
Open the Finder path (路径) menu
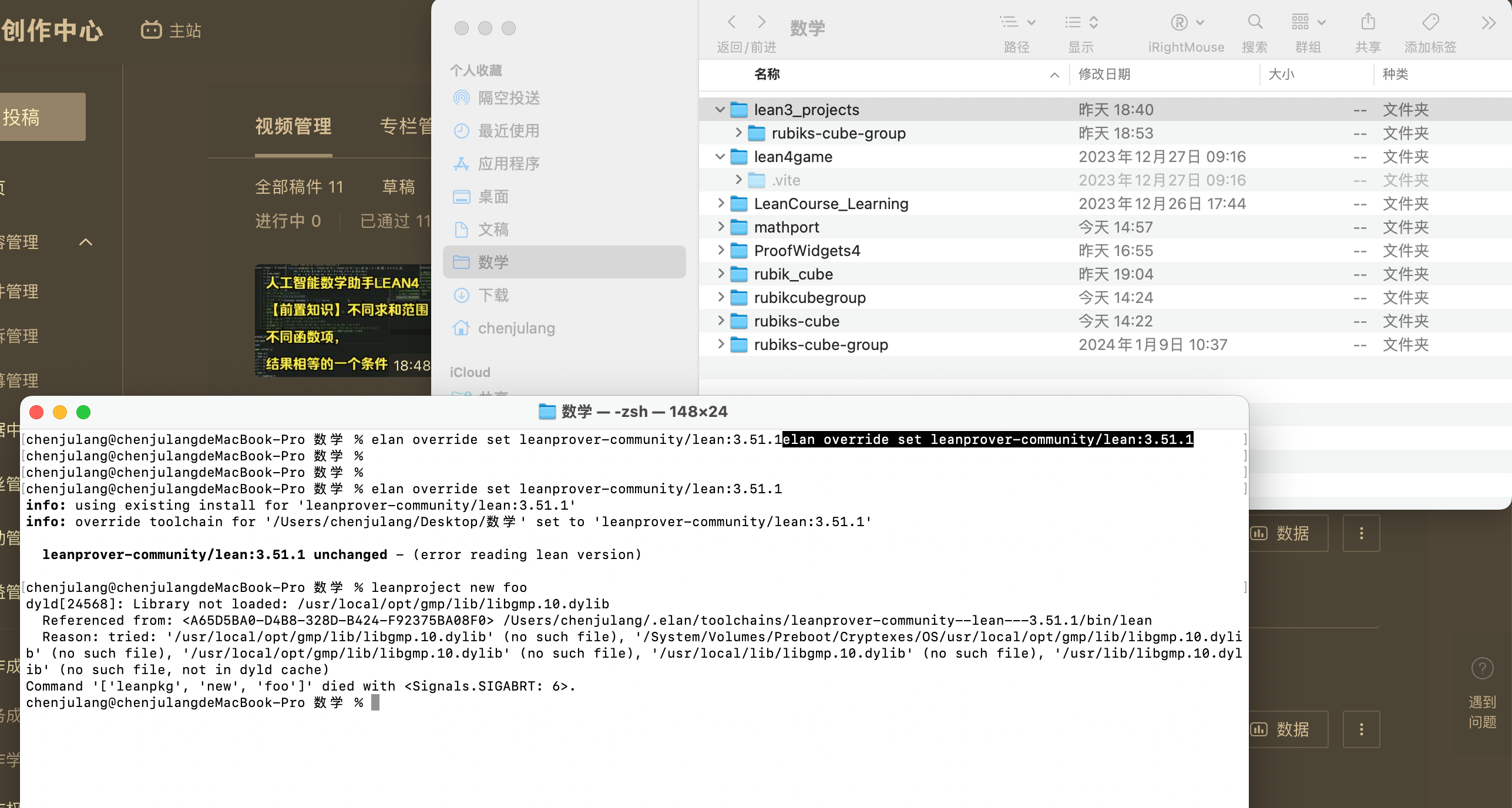[1017, 22]
